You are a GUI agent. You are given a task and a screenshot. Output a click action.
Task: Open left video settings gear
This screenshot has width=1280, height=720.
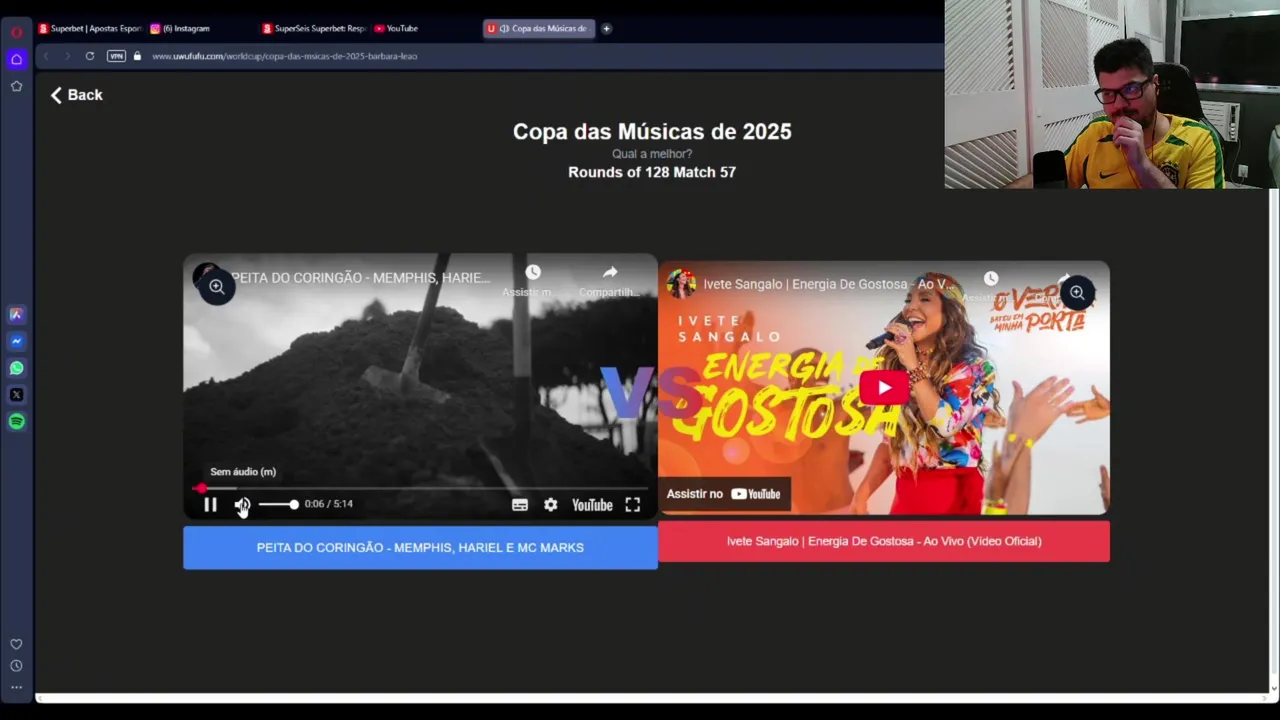(551, 505)
